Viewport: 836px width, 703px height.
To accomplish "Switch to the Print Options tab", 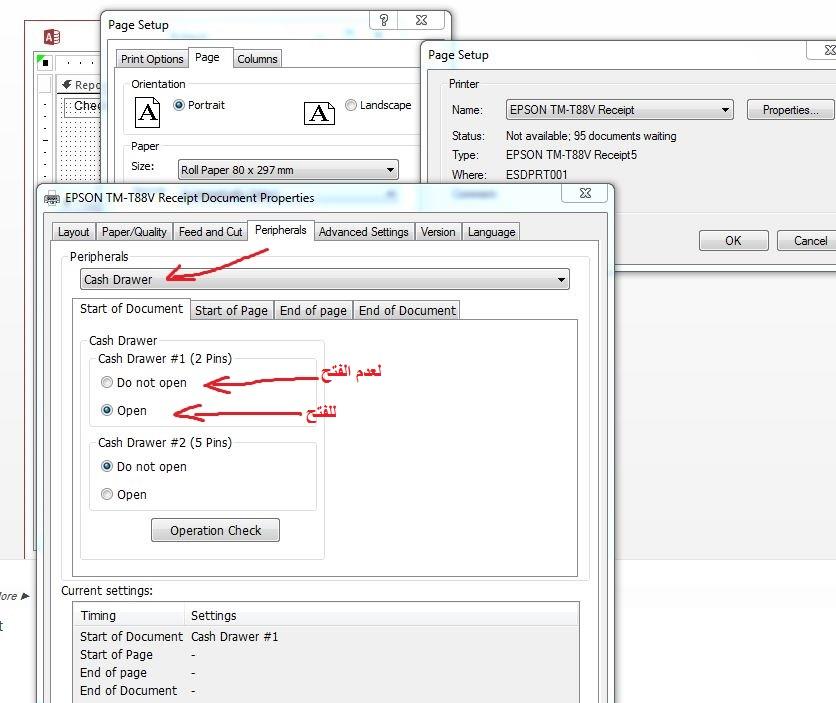I will click(x=152, y=59).
